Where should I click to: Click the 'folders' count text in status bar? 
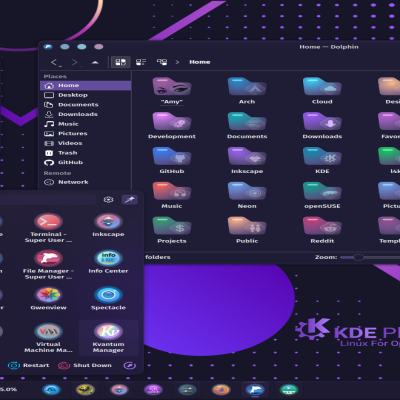pyautogui.click(x=158, y=257)
